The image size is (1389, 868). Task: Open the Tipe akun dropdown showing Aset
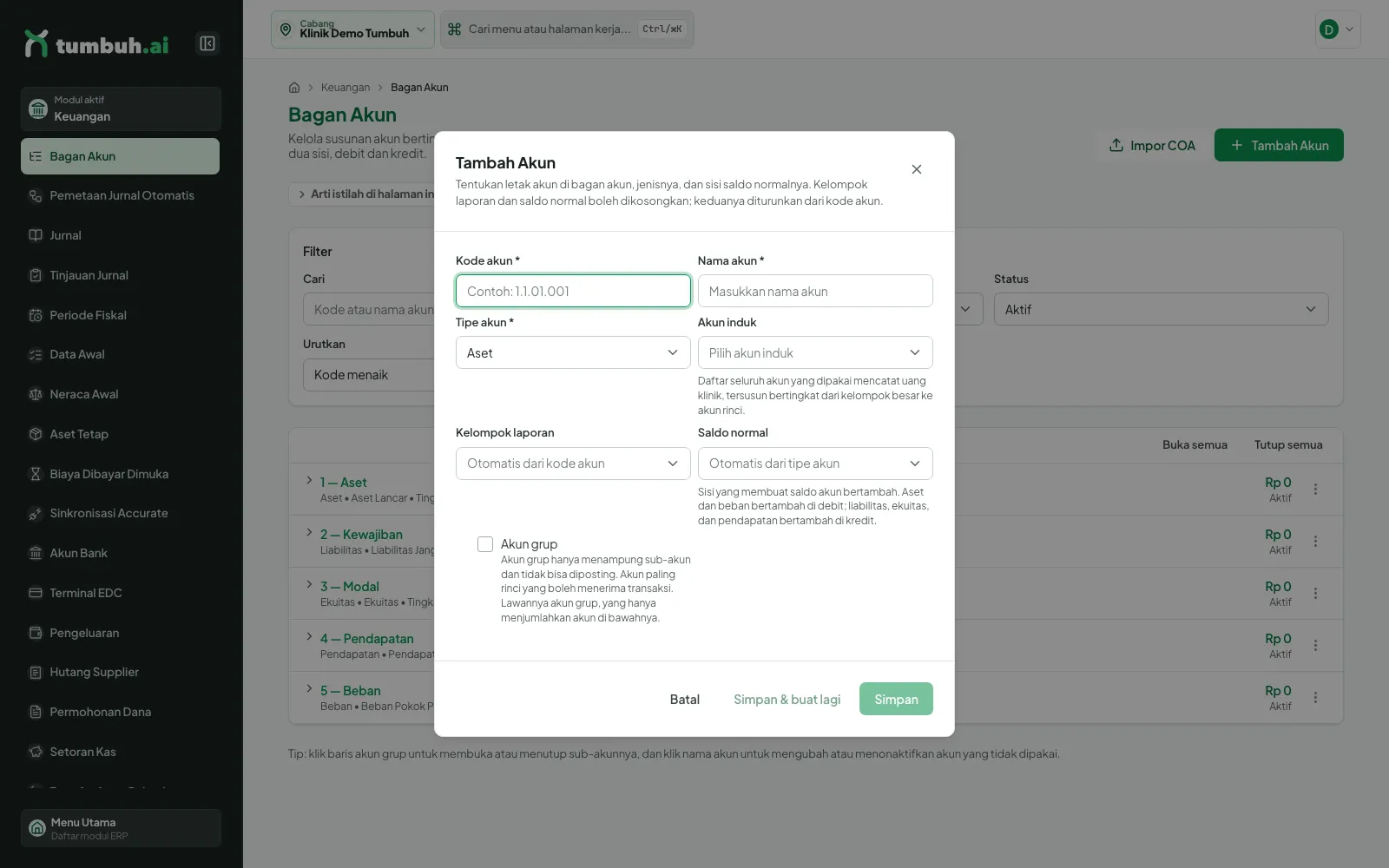click(x=573, y=352)
